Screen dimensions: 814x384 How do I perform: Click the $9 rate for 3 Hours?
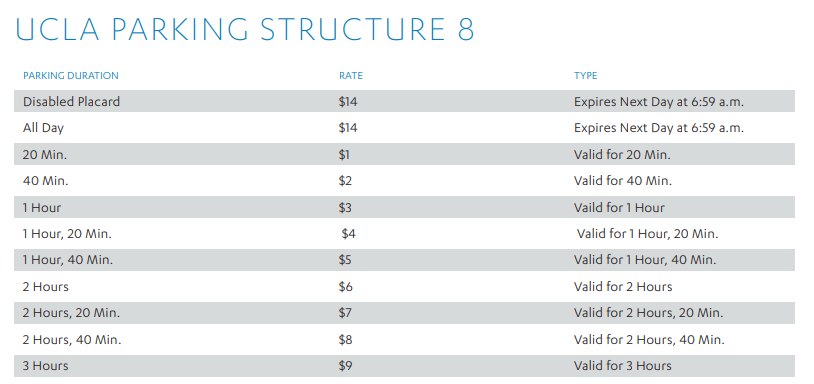345,366
